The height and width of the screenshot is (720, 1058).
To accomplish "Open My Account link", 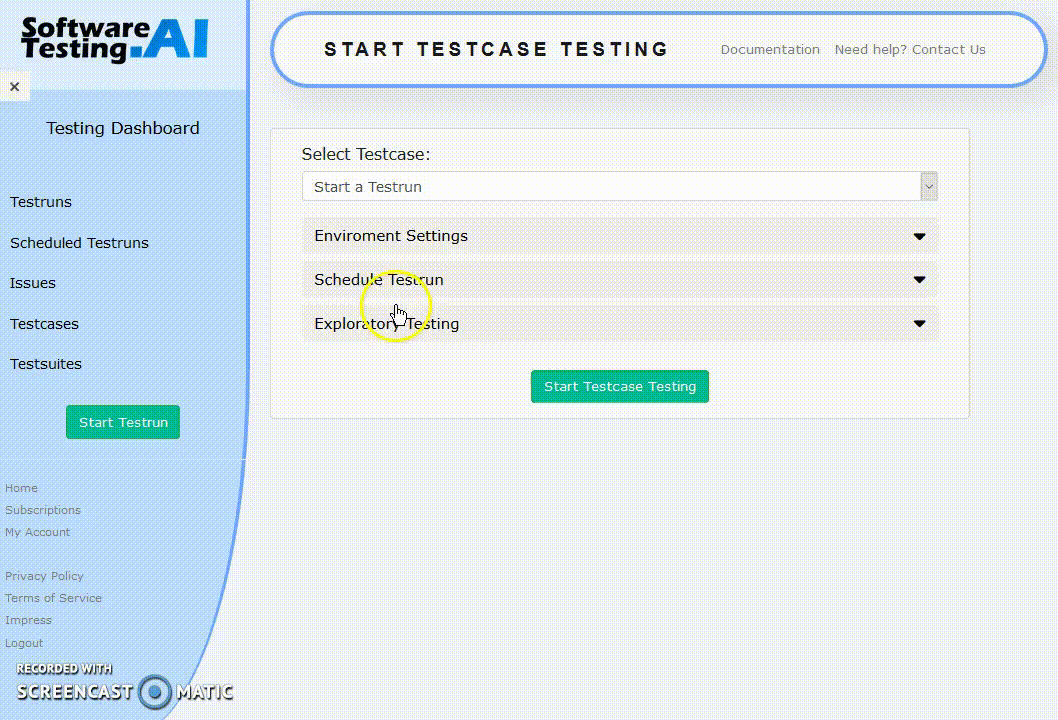I will pos(37,532).
